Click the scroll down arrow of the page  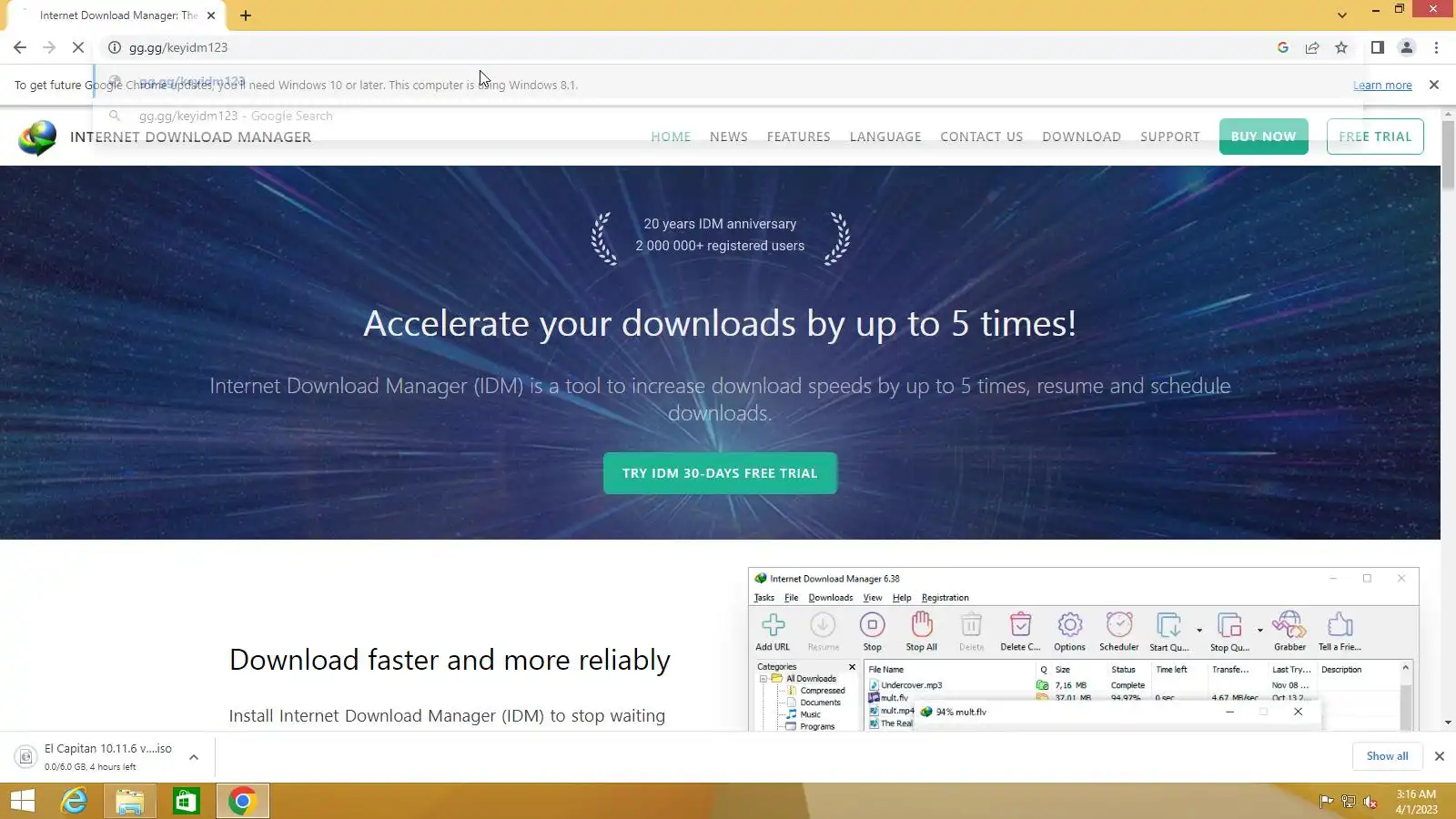pyautogui.click(x=1448, y=723)
